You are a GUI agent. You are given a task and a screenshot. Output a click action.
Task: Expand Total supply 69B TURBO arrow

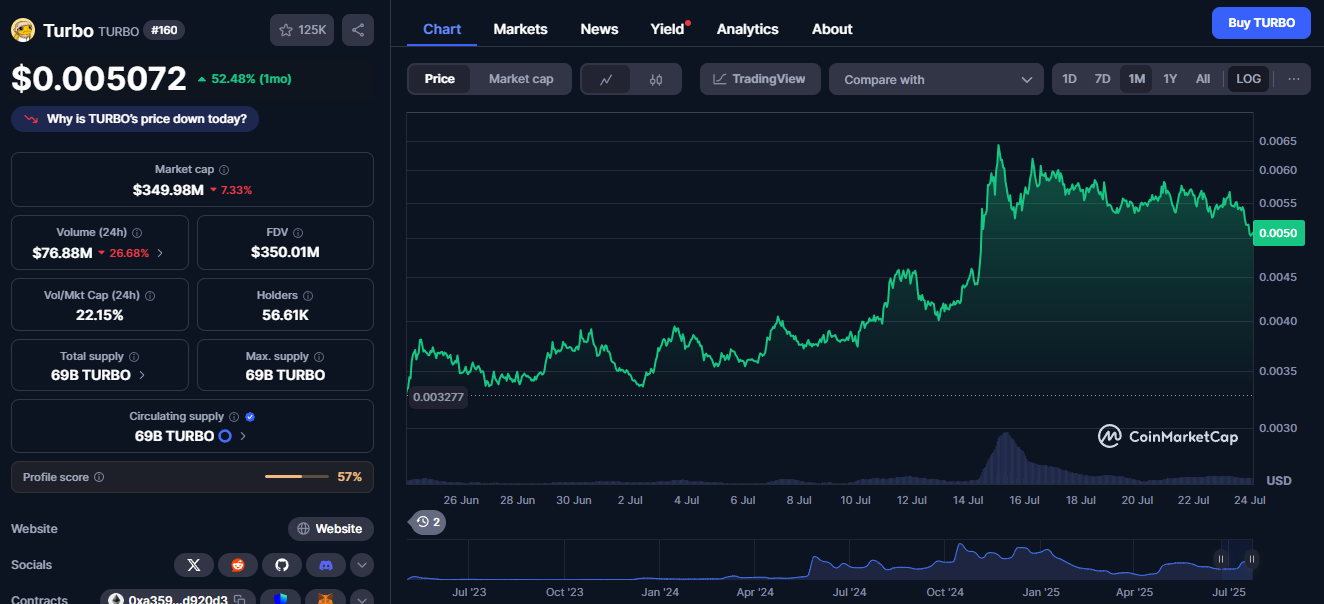click(141, 375)
